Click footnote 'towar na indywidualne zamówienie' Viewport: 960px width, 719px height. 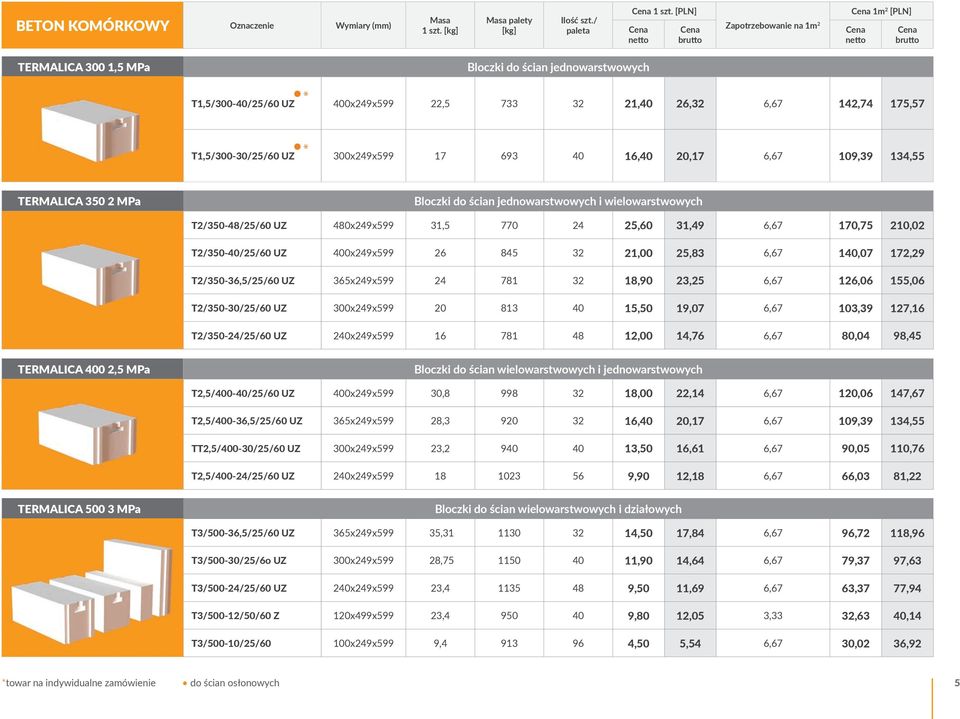pyautogui.click(x=80, y=683)
